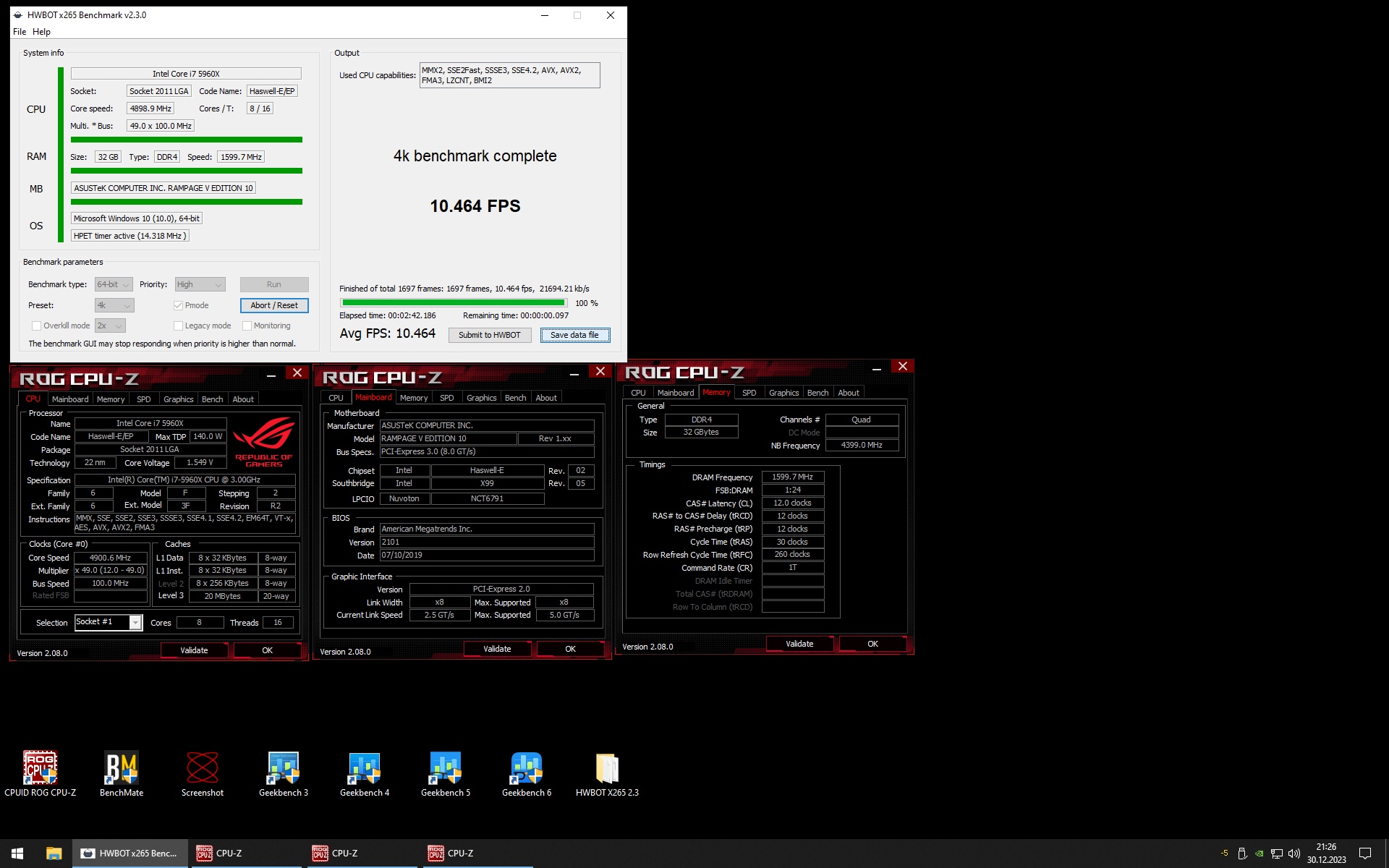Viewport: 1389px width, 868px height.
Task: Open Graphics tab in CPU-Z Memory window
Action: (x=783, y=393)
